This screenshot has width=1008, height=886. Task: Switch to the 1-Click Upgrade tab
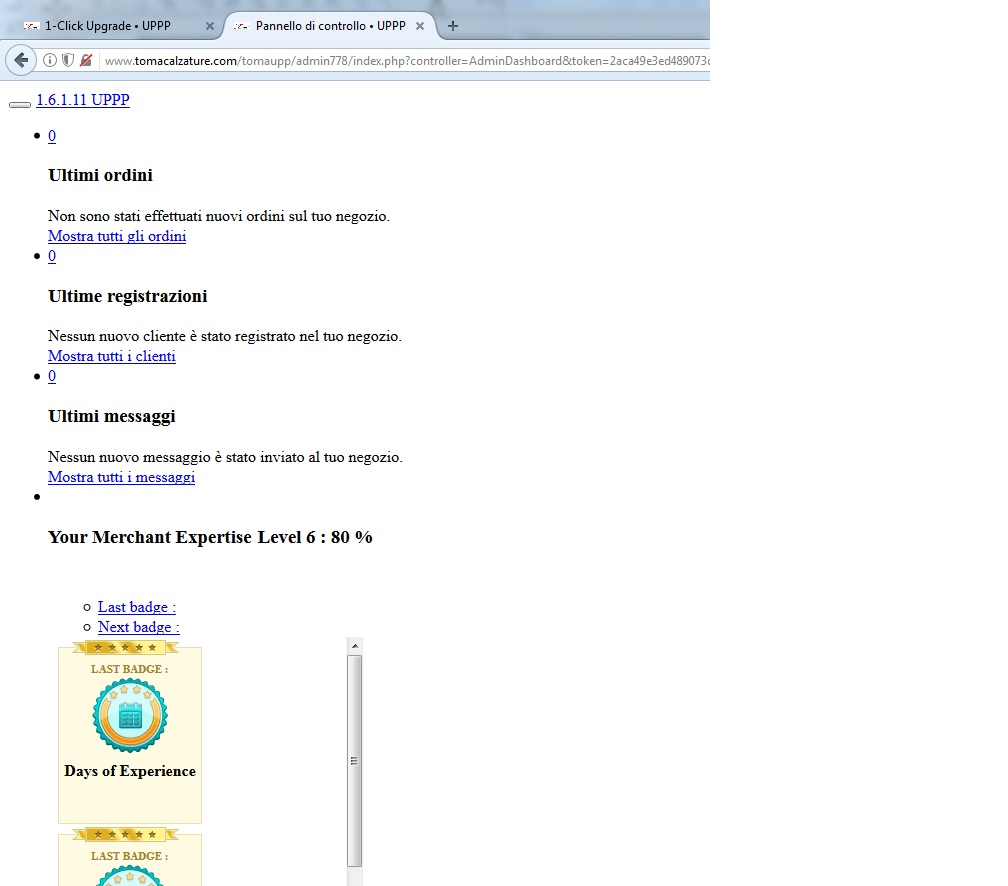[107, 26]
